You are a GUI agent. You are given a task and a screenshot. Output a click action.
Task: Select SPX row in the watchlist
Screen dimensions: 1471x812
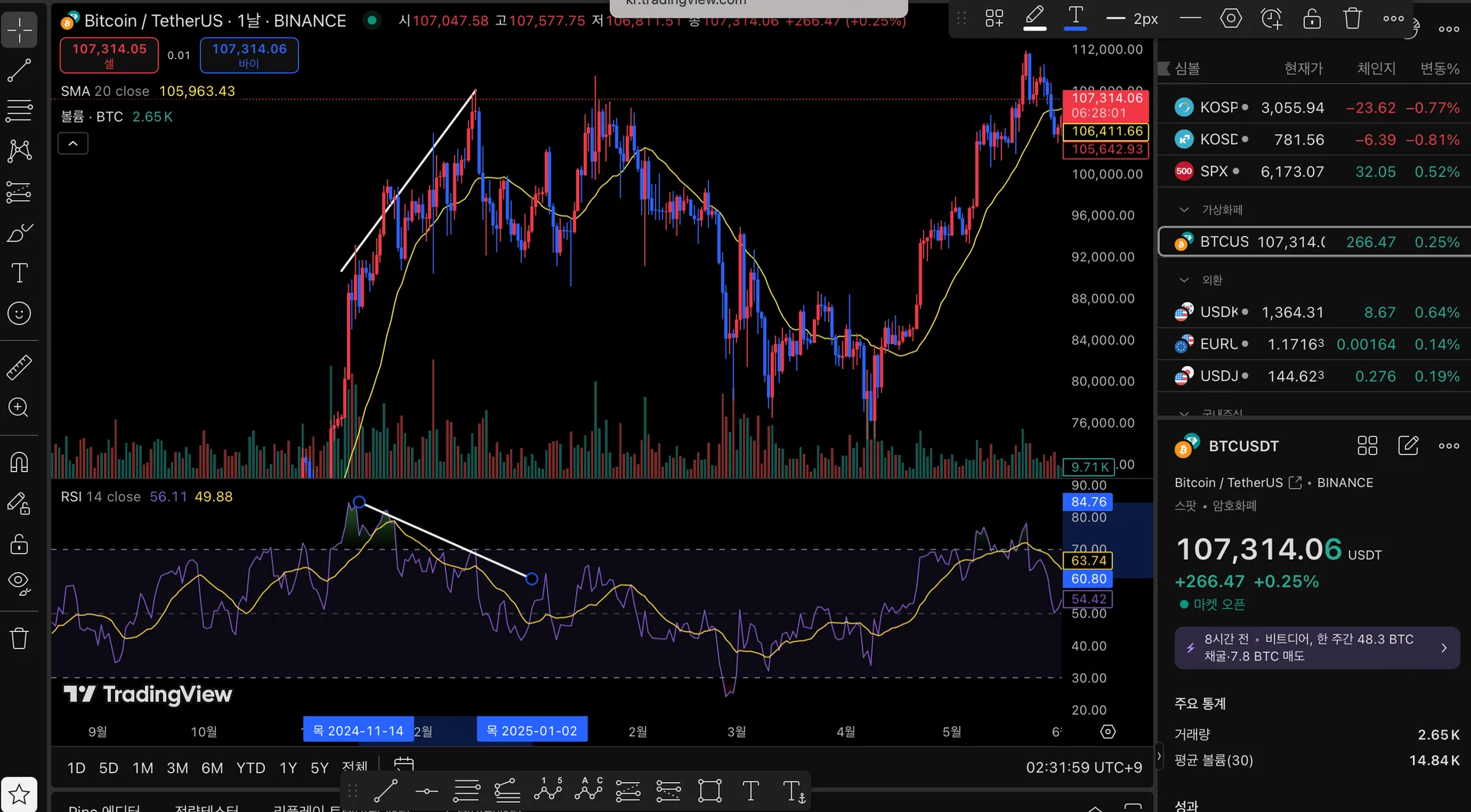click(1315, 172)
